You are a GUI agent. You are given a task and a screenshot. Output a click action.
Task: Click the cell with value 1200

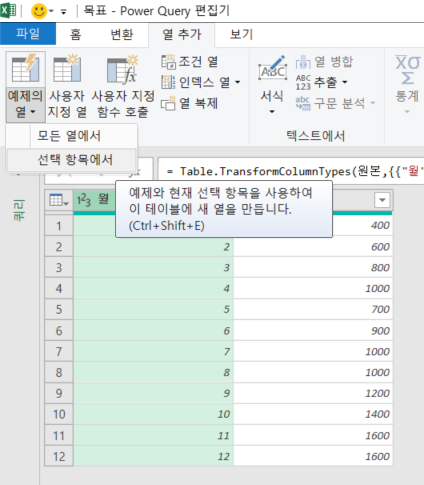coord(313,394)
